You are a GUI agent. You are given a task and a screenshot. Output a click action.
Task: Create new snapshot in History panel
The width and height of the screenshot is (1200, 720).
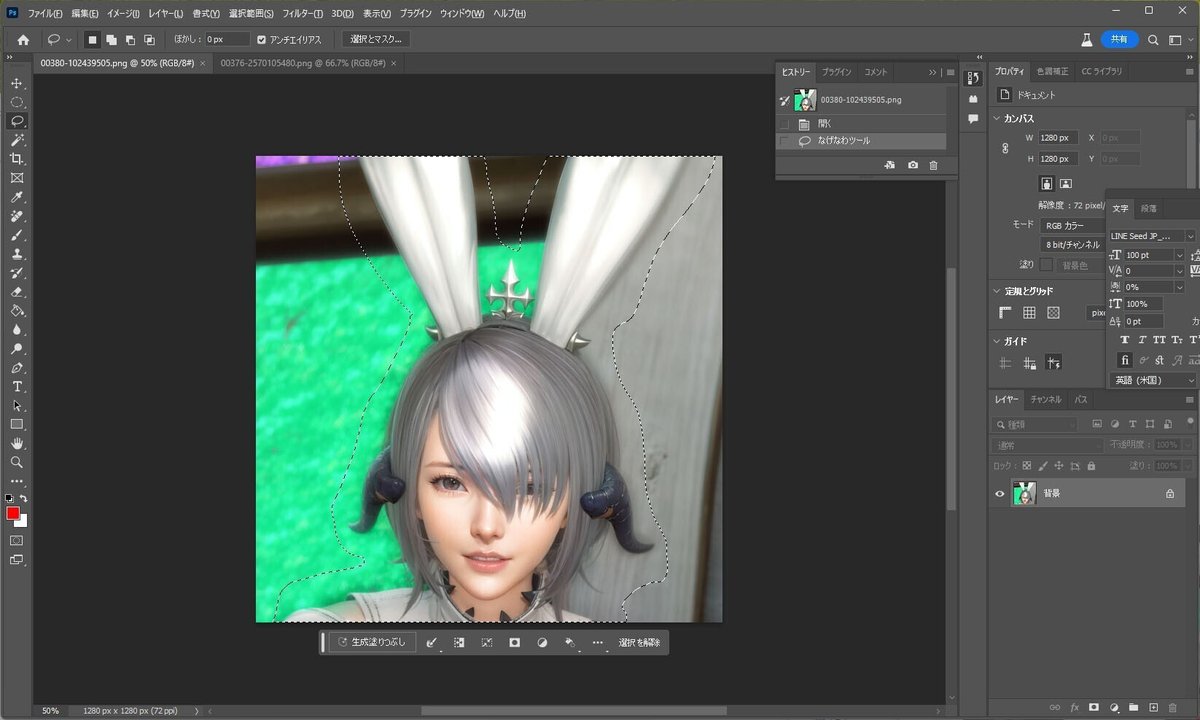tap(913, 165)
